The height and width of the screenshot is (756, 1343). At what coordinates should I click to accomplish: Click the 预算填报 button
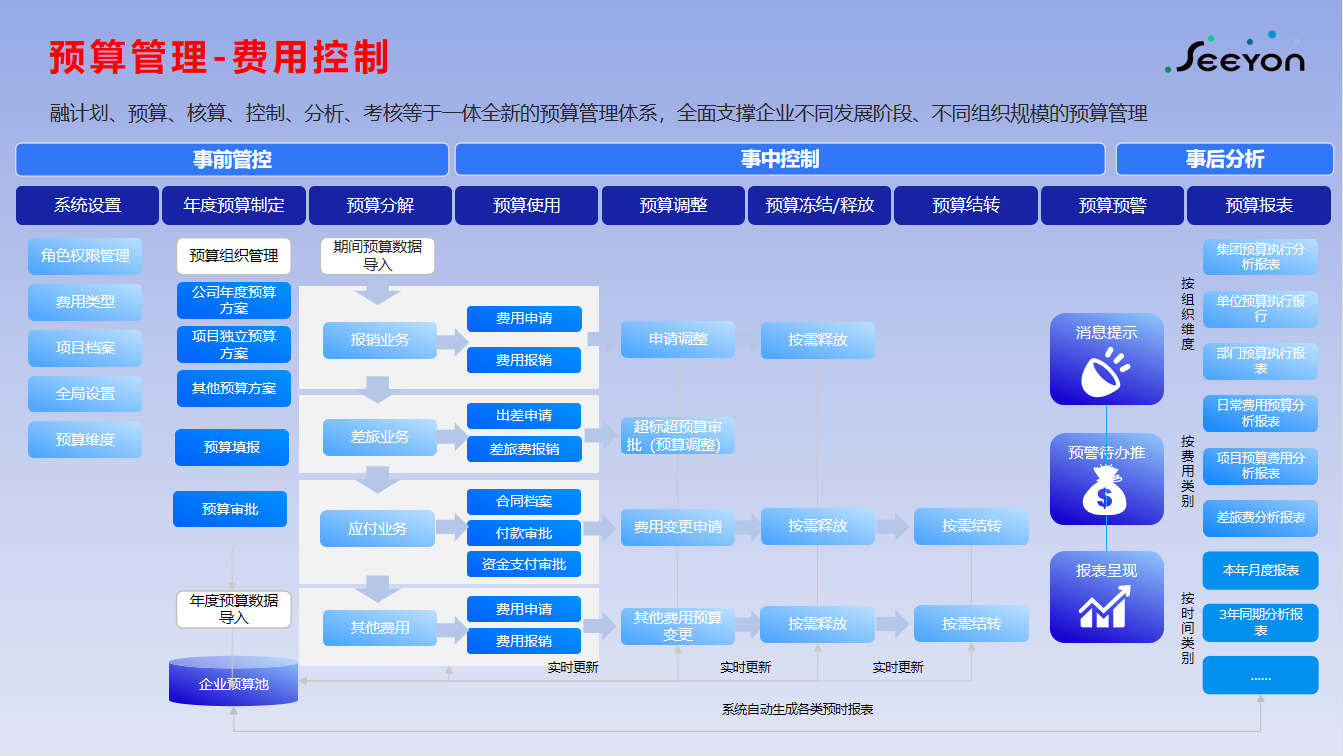coord(232,447)
